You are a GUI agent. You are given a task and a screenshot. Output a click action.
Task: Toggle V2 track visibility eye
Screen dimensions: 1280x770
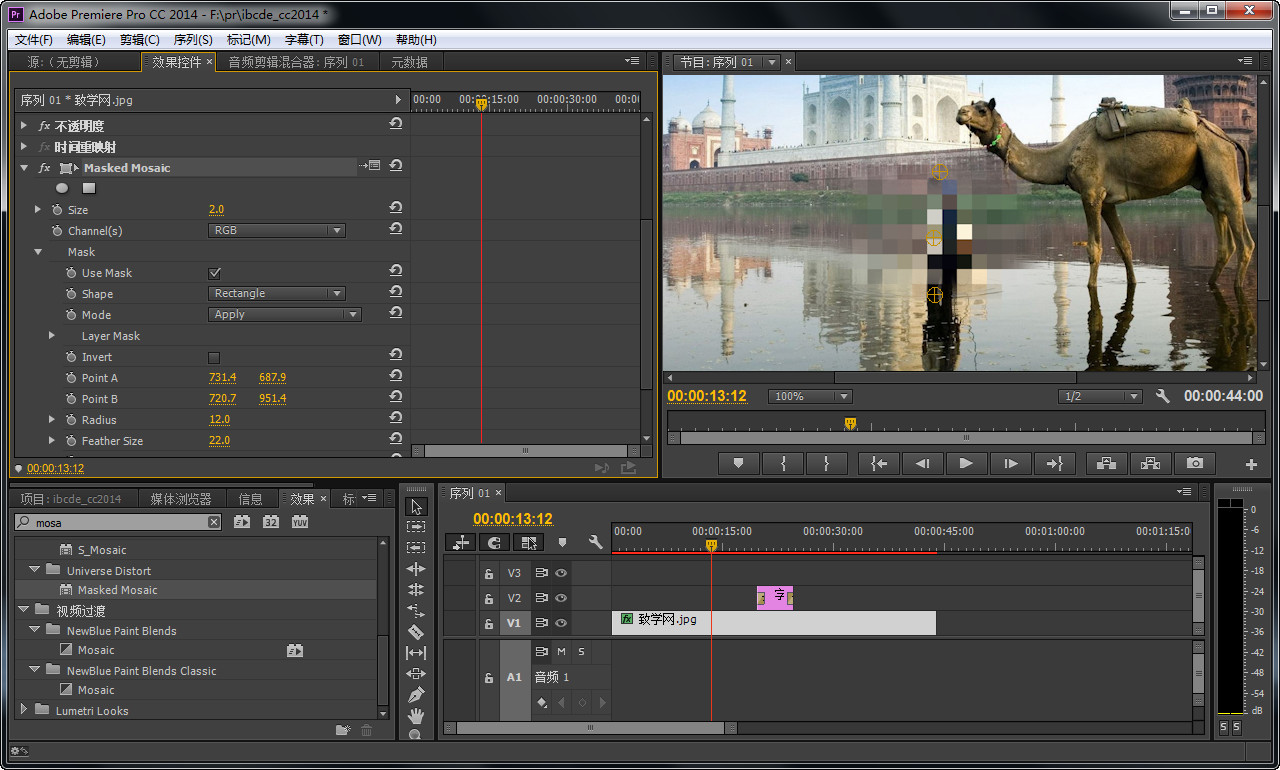click(561, 599)
